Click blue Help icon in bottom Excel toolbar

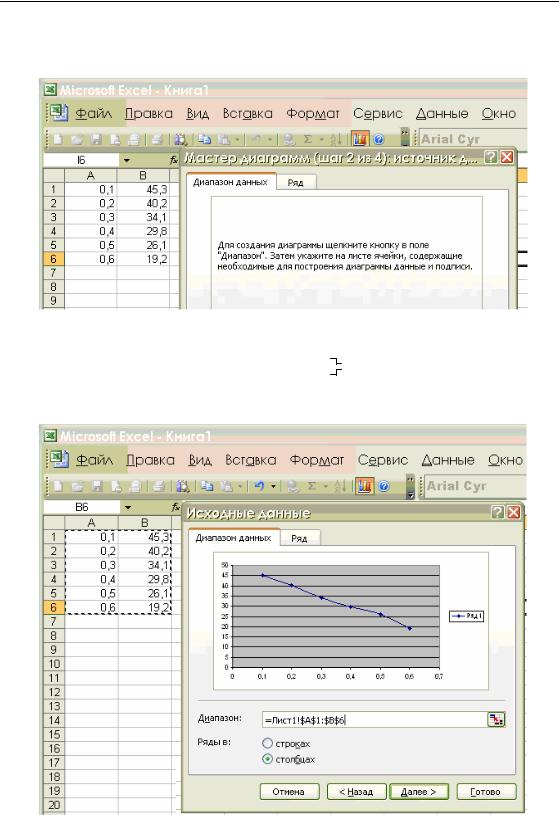[x=384, y=487]
